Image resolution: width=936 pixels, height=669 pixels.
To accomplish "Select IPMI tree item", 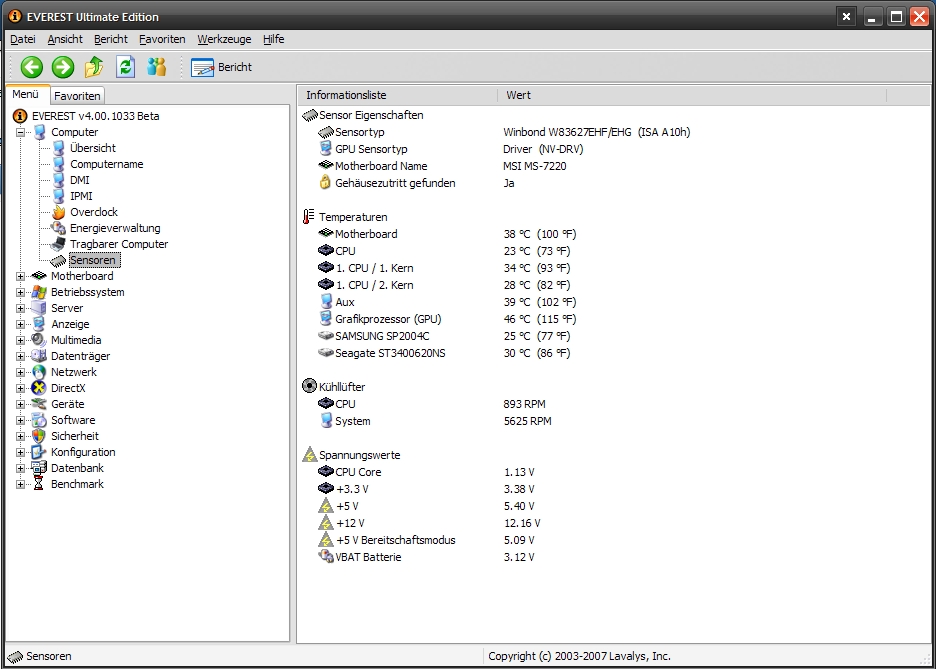I will (81, 196).
